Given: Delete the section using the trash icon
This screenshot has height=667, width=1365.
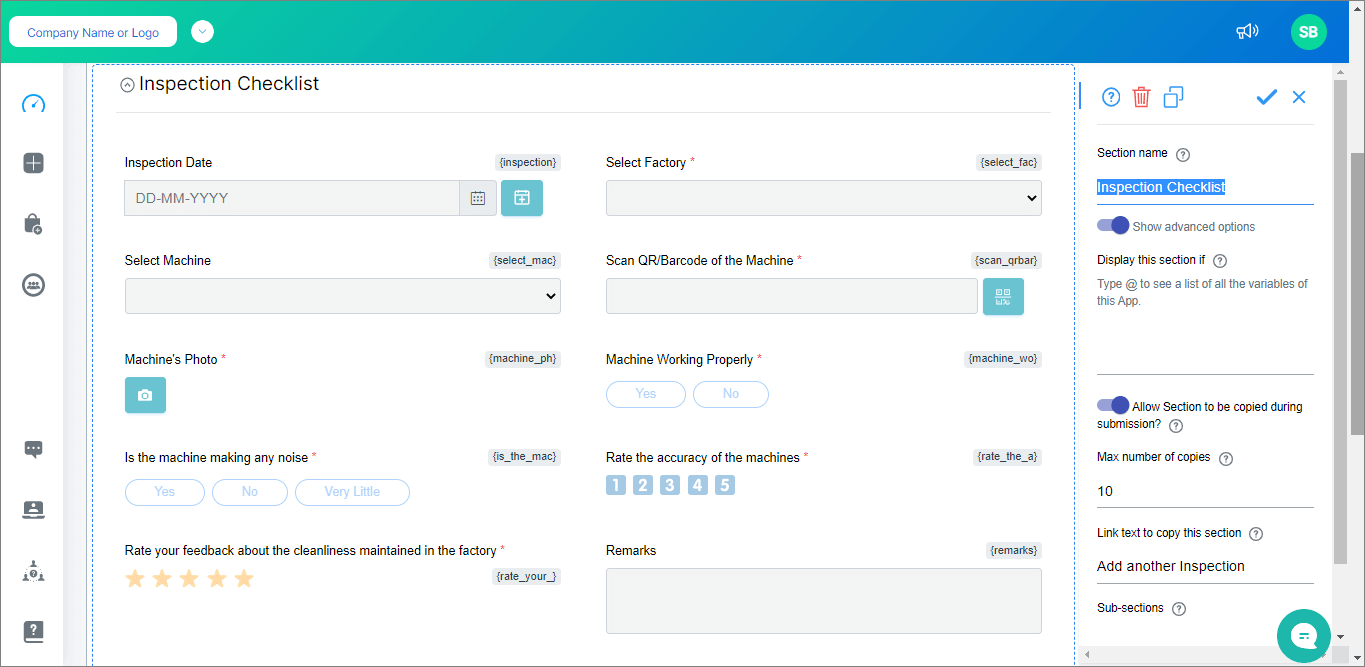Looking at the screenshot, I should (1141, 97).
